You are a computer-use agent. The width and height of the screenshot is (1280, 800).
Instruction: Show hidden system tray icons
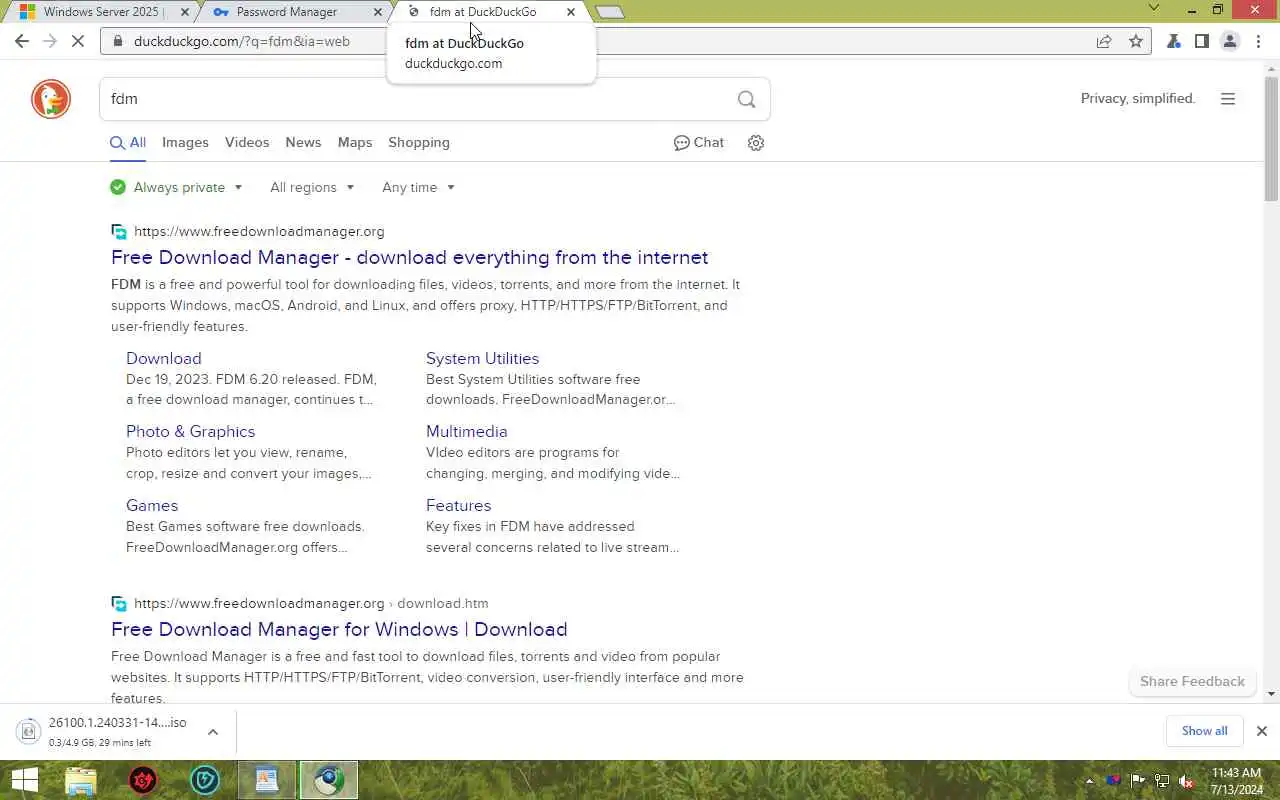coord(1090,781)
